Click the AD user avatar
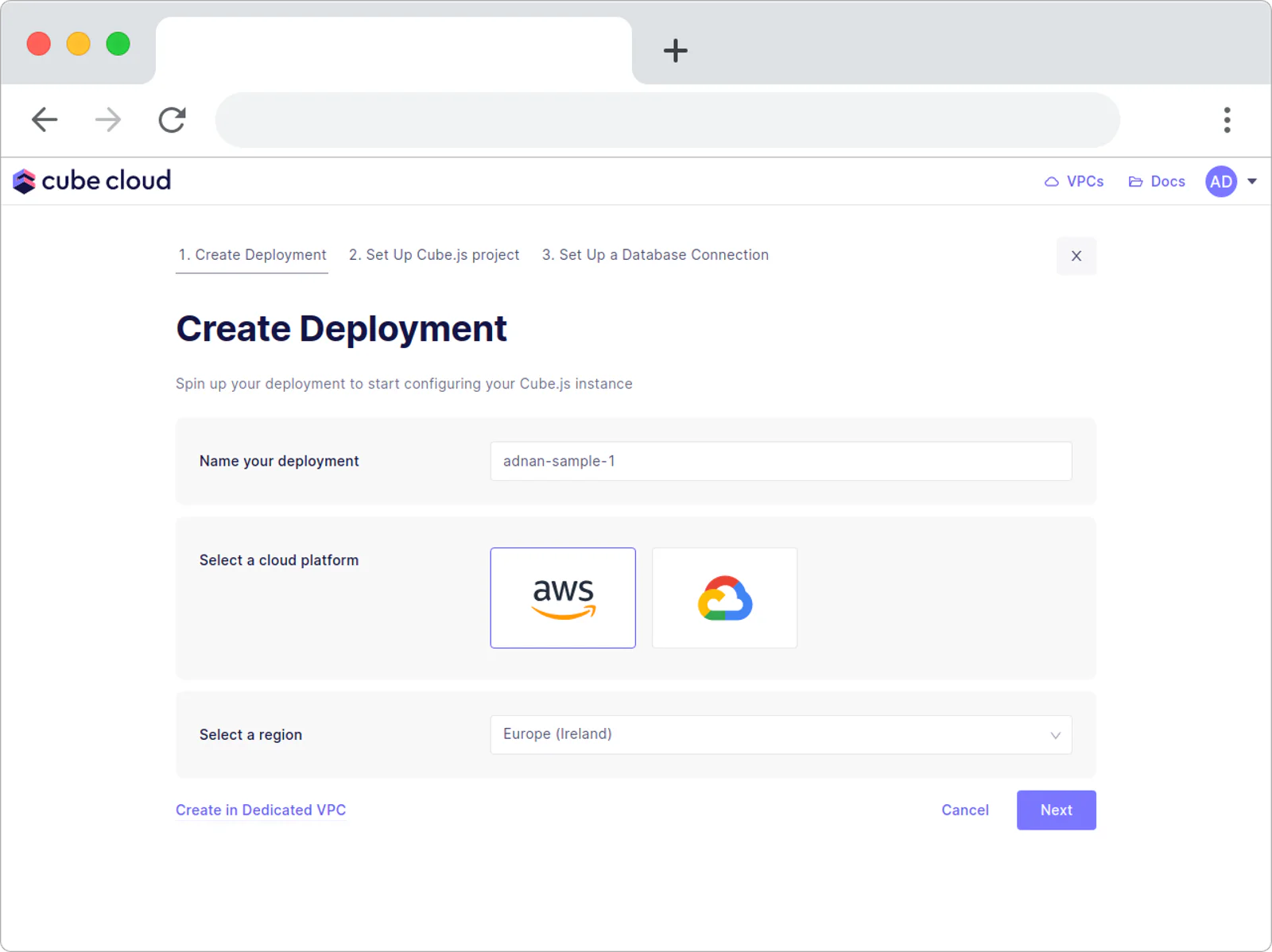The image size is (1272, 952). coord(1221,181)
